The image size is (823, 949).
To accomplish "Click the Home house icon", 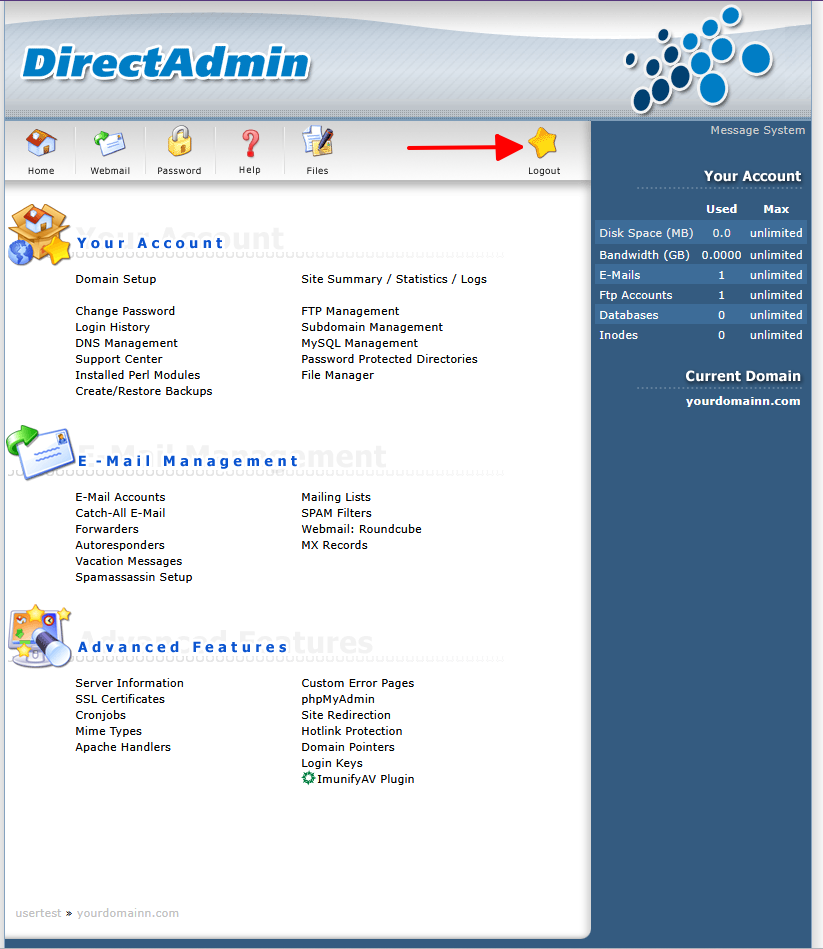I will point(41,143).
